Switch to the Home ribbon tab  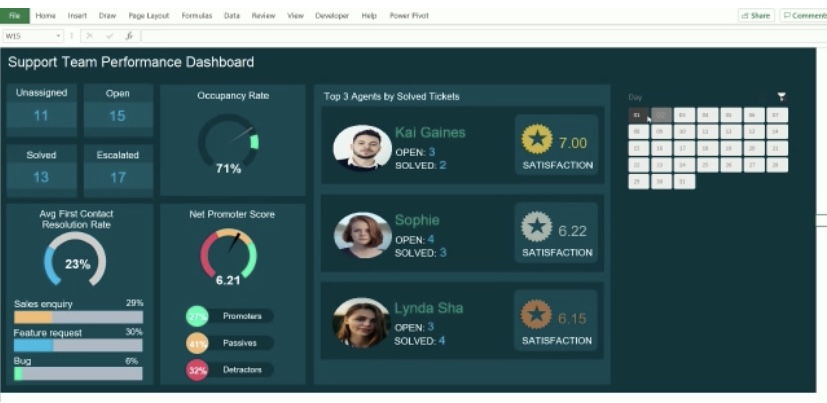click(x=45, y=16)
